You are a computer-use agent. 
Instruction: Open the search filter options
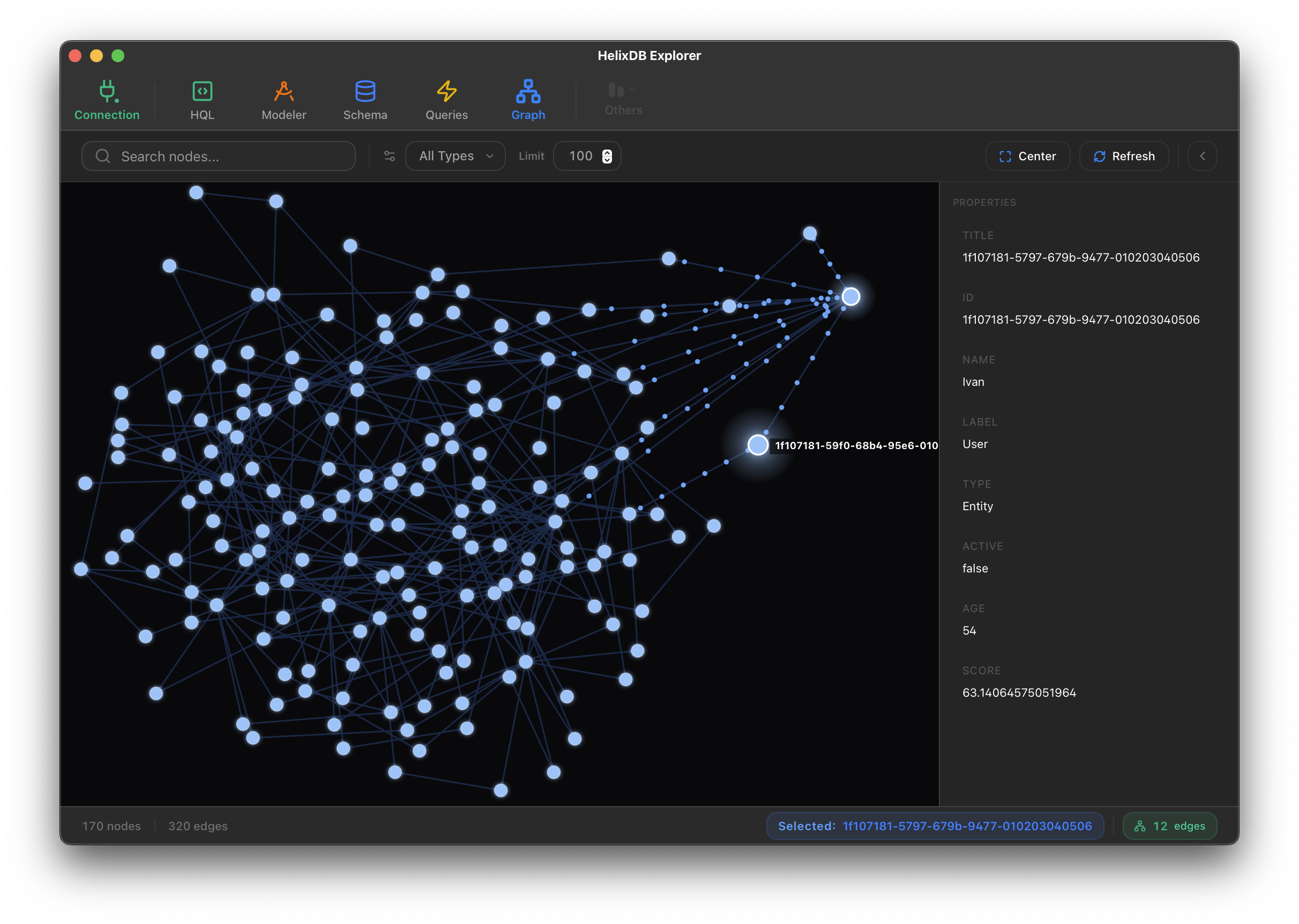389,156
